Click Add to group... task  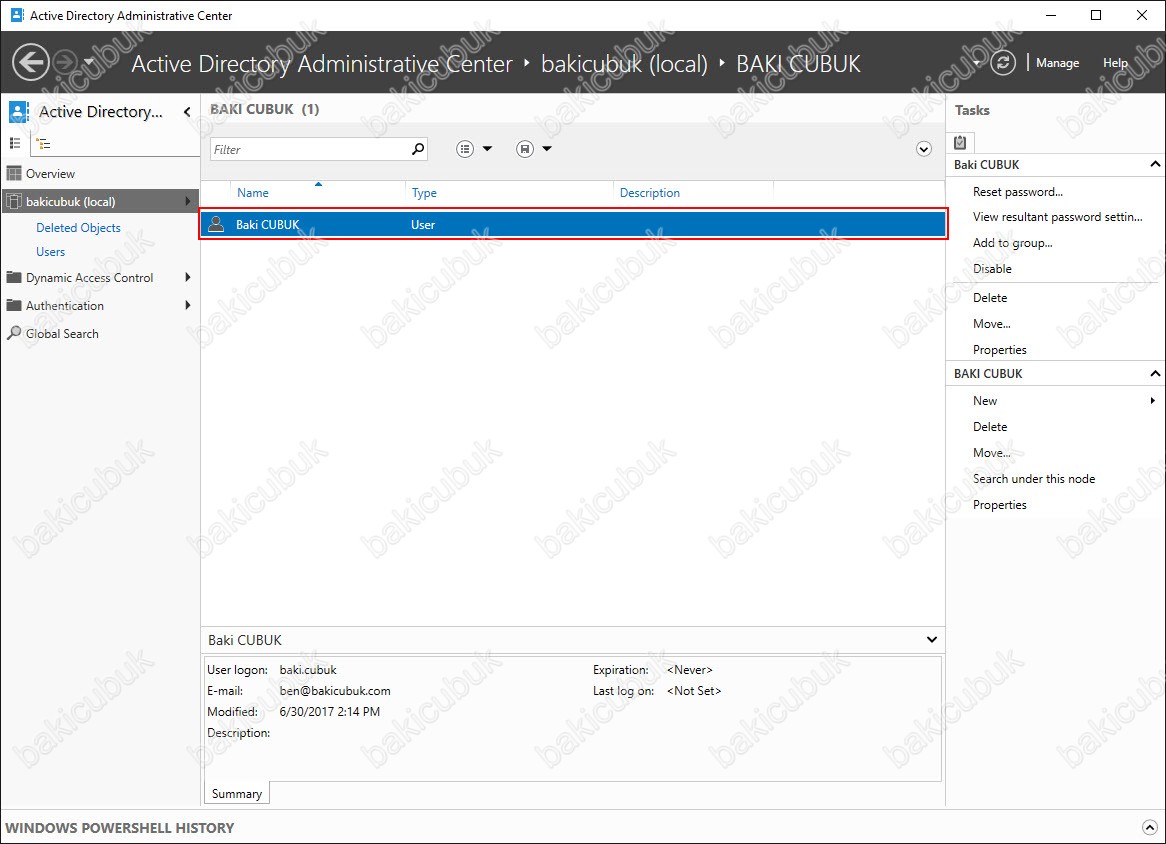point(1012,243)
